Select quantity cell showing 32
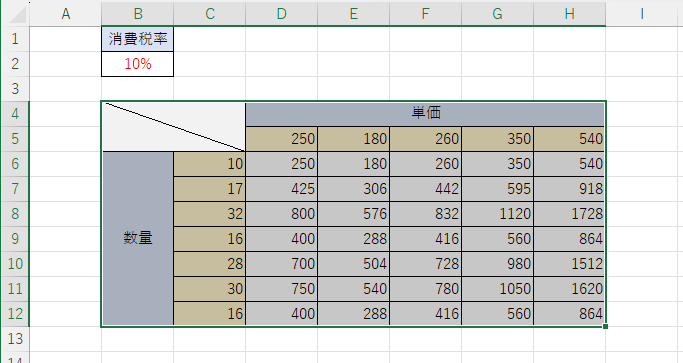This screenshot has width=683, height=363. pyautogui.click(x=210, y=214)
